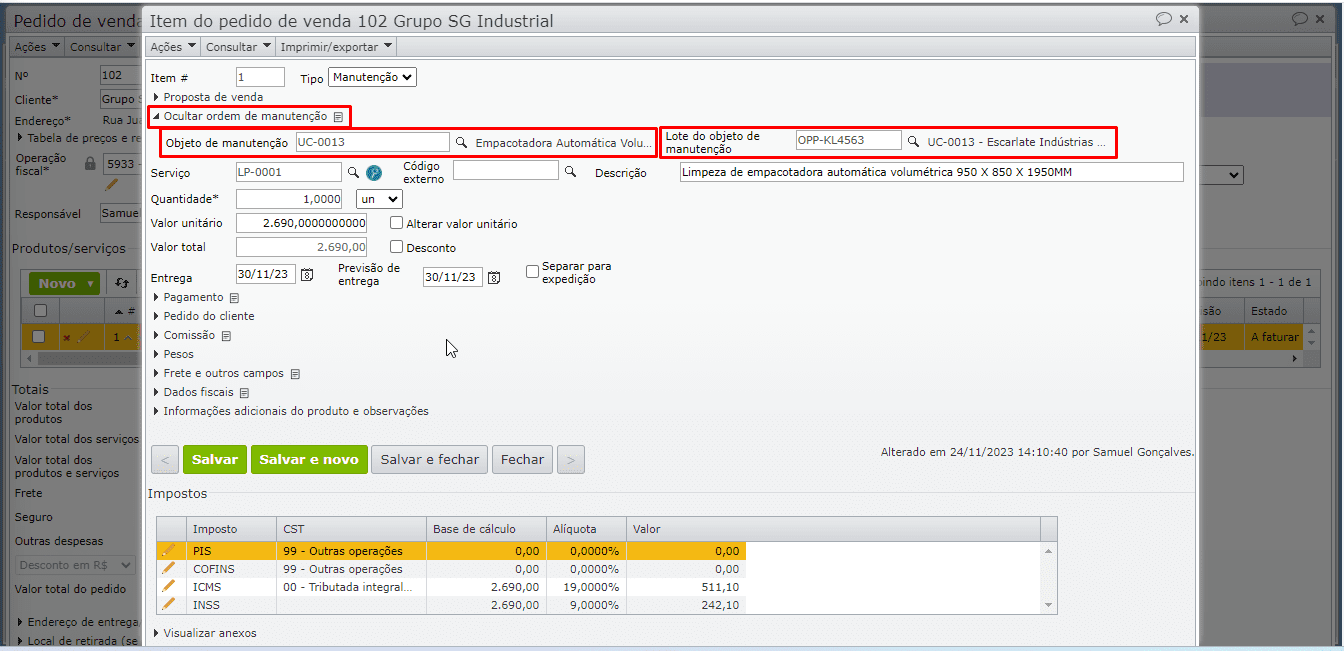Open Consultar menu in background Pedido de venda

point(101,47)
